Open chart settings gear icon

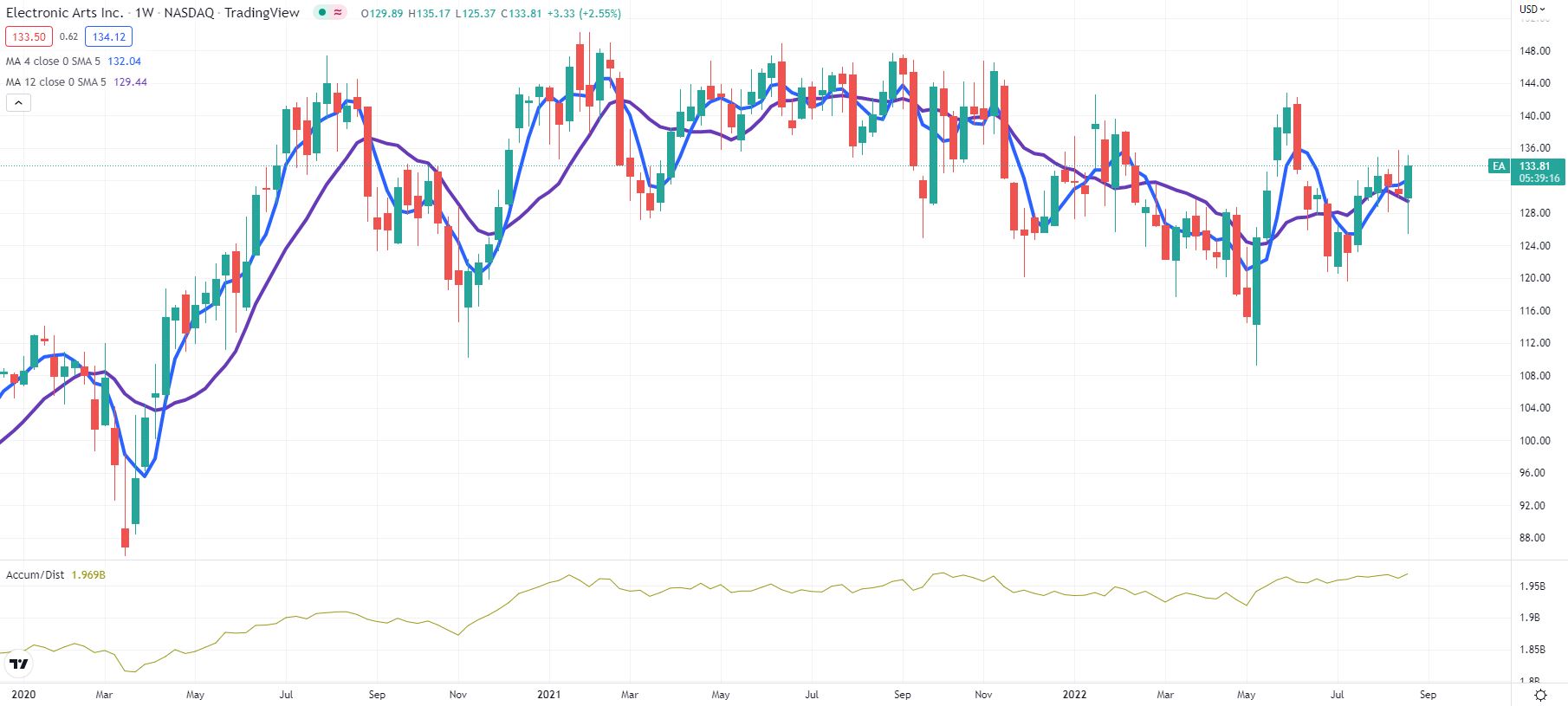coord(1541,695)
